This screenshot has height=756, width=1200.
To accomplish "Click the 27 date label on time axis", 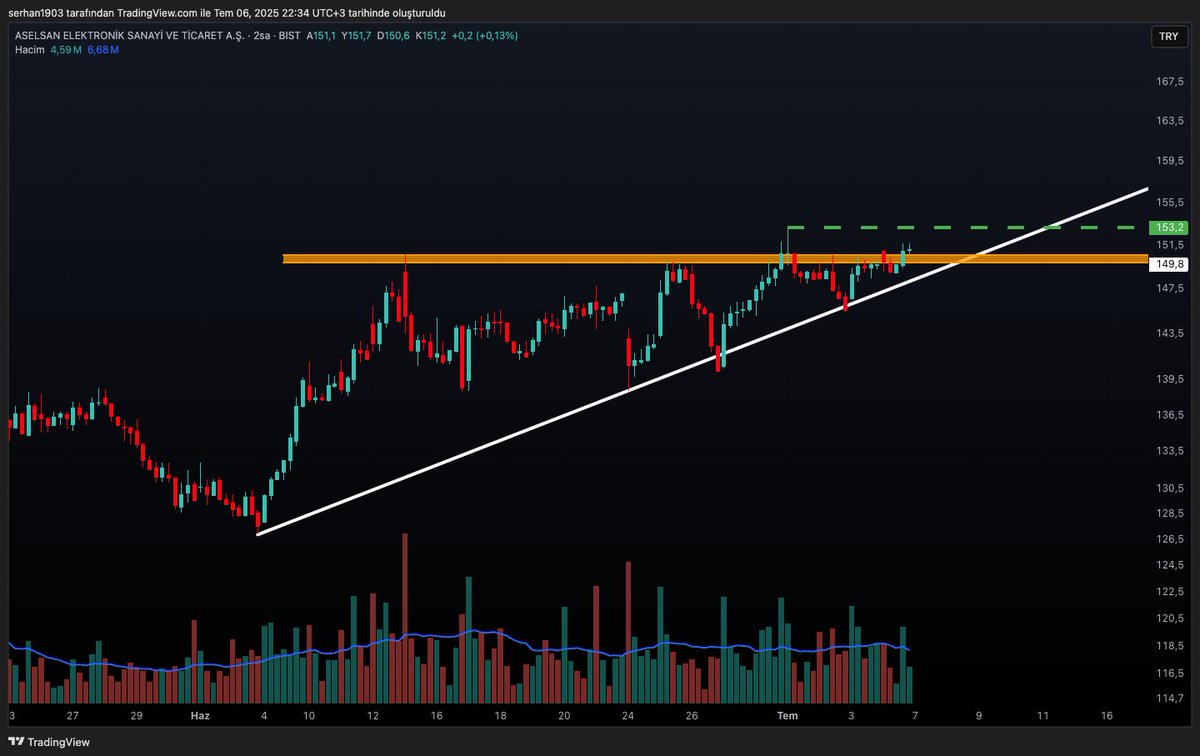I will coord(73,716).
